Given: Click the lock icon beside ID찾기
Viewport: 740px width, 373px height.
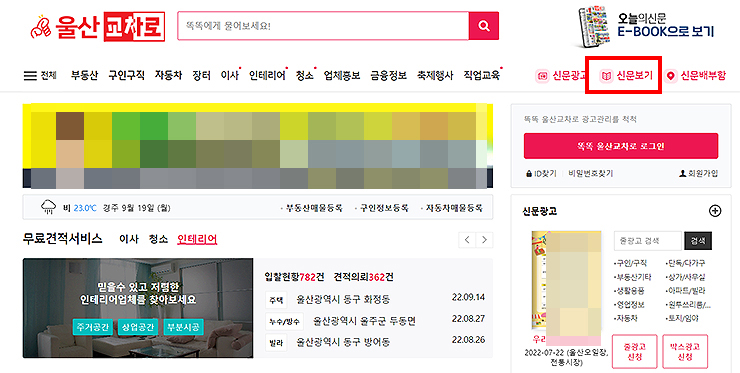Looking at the screenshot, I should click(529, 174).
